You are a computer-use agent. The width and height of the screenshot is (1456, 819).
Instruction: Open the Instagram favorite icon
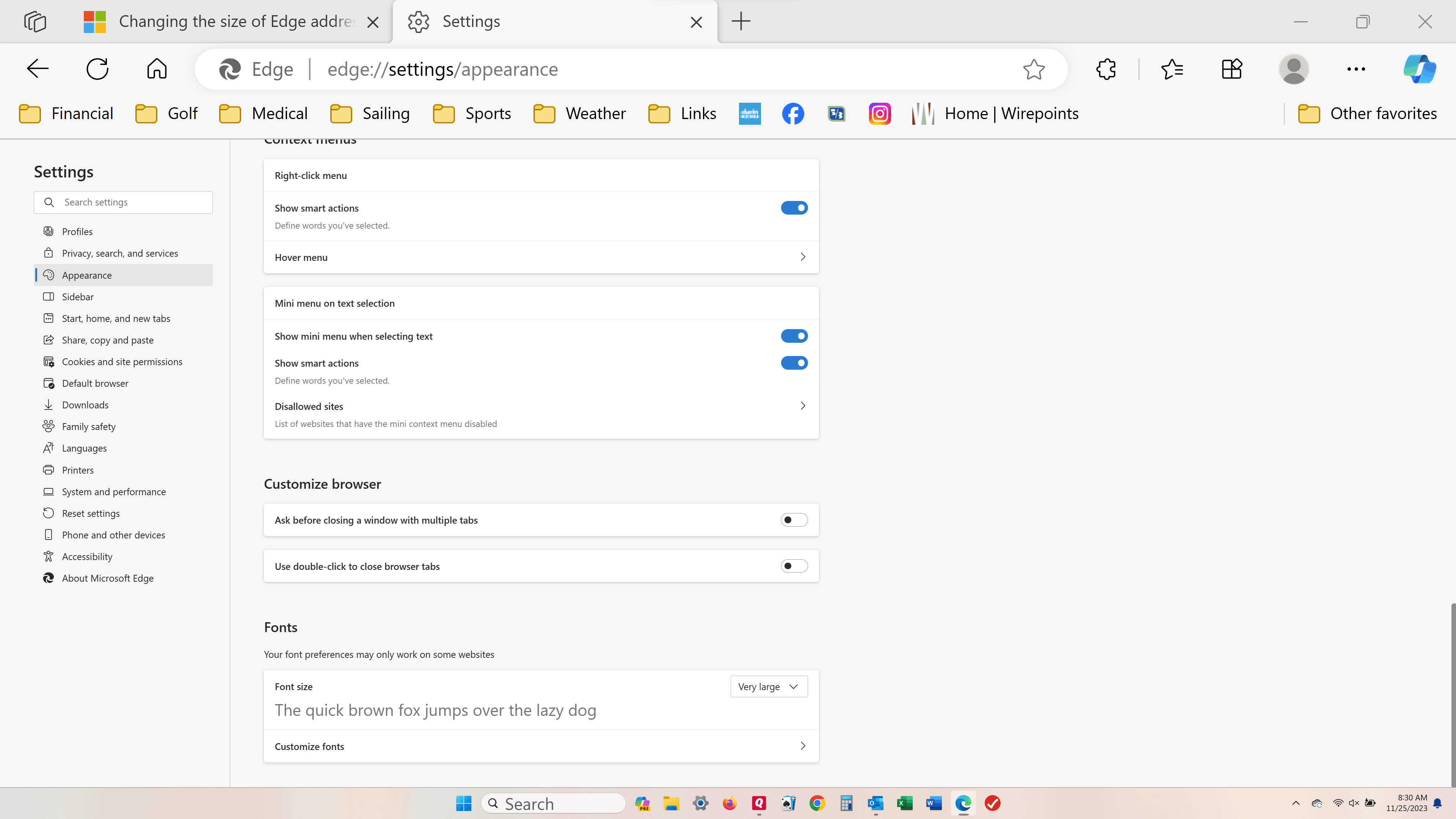click(880, 113)
